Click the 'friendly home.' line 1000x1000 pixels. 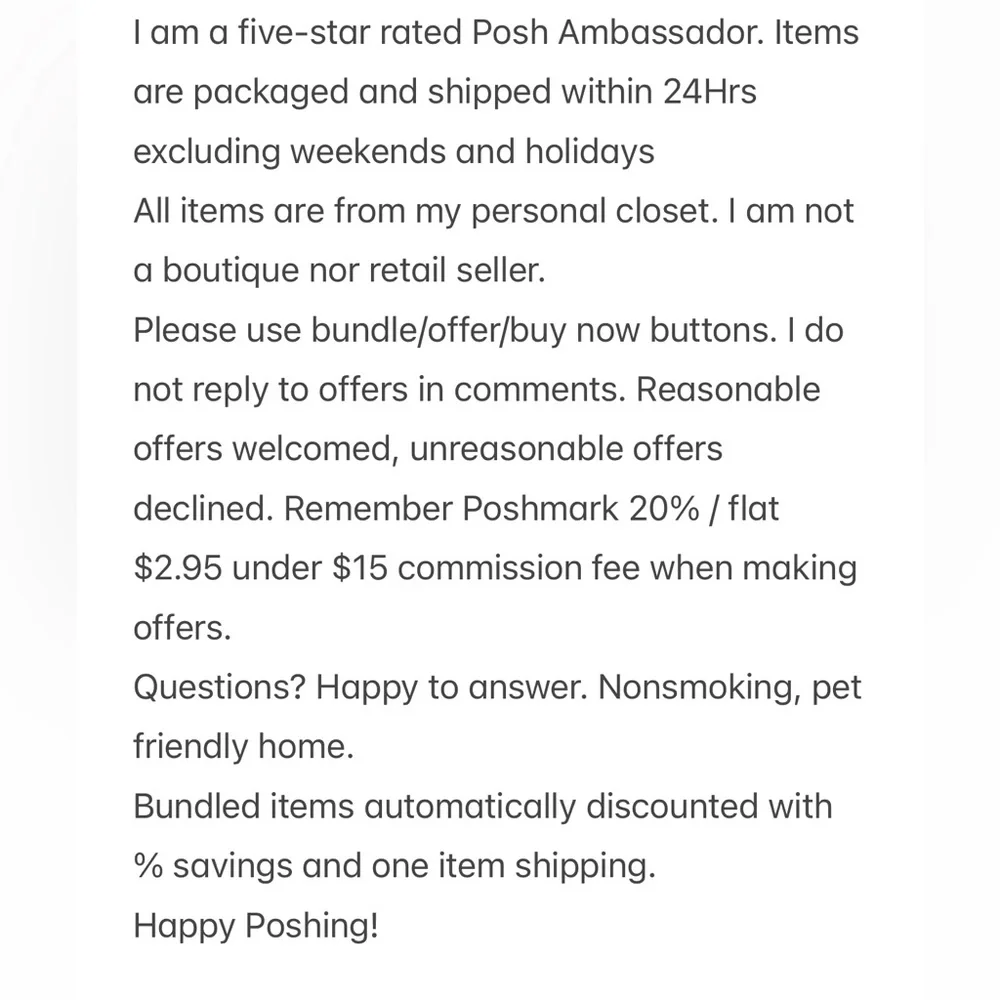click(243, 747)
